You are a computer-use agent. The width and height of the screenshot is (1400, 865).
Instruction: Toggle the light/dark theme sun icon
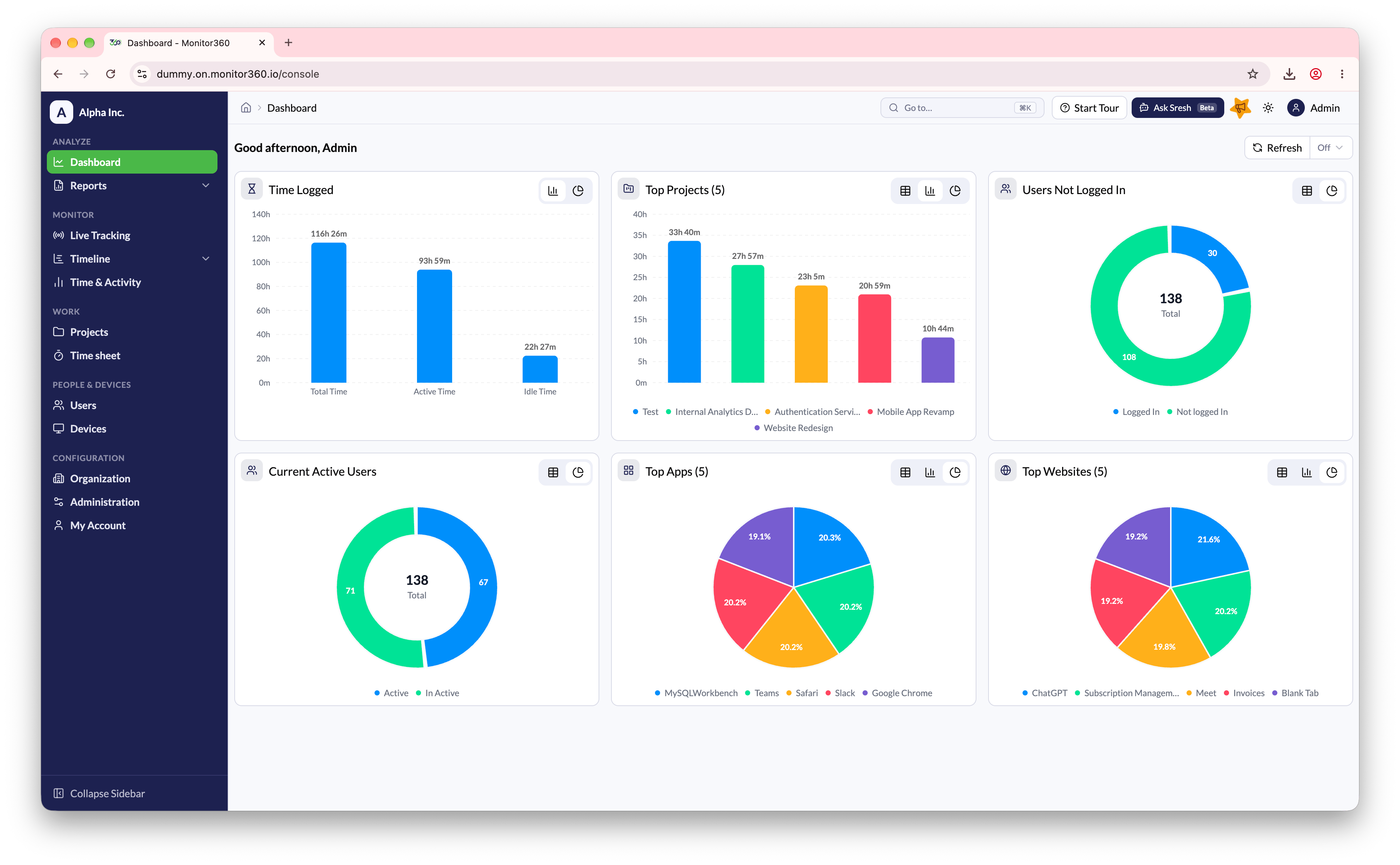(1267, 108)
